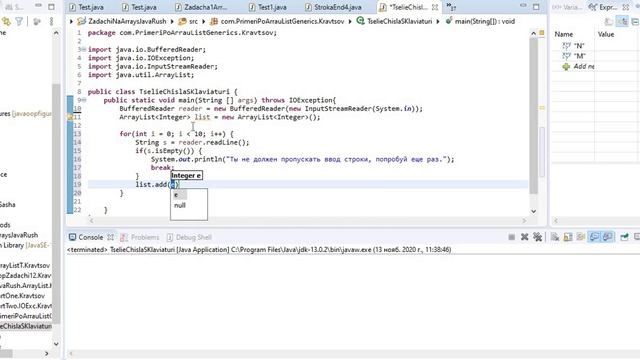Open Package Explorer view menu dots icon
This screenshot has height=360, width=640.
[51, 21]
